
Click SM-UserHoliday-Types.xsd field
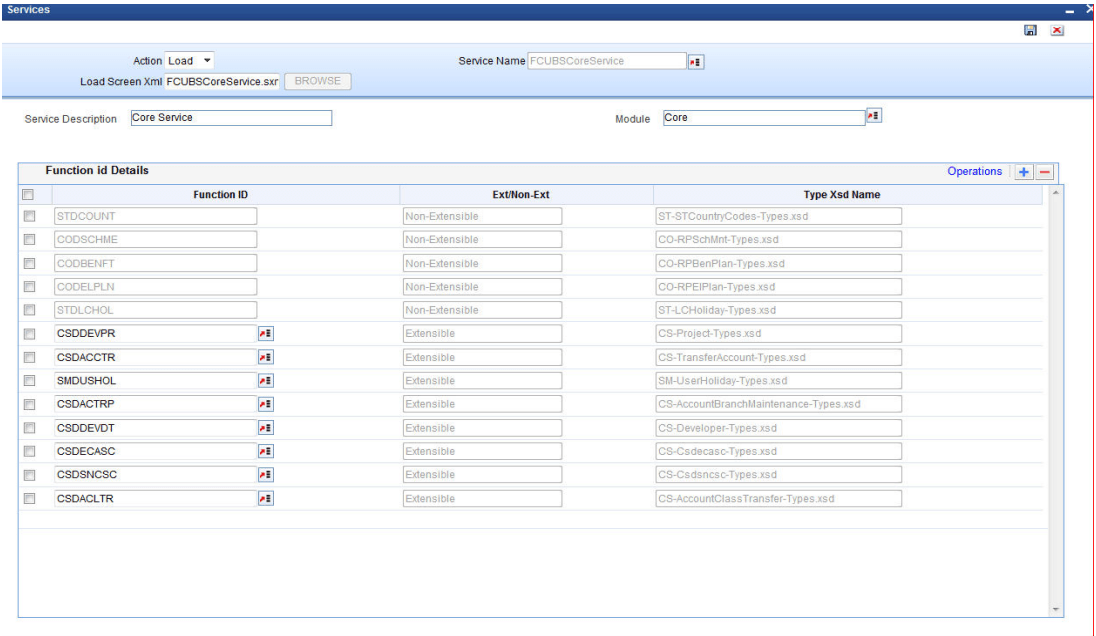pos(779,380)
